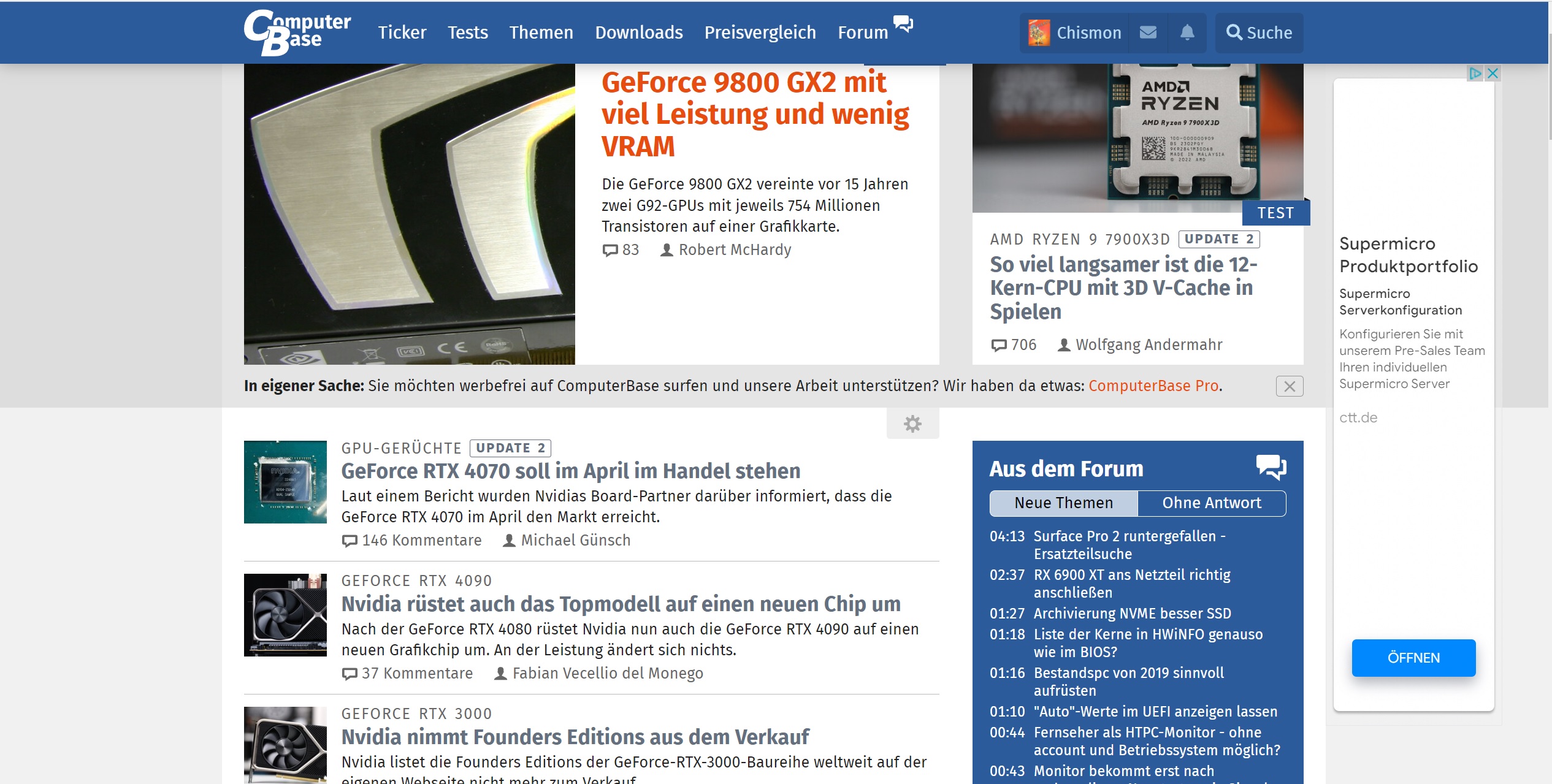This screenshot has height=784, width=1552.
Task: Open Chismon user avatar menu
Action: [1039, 32]
